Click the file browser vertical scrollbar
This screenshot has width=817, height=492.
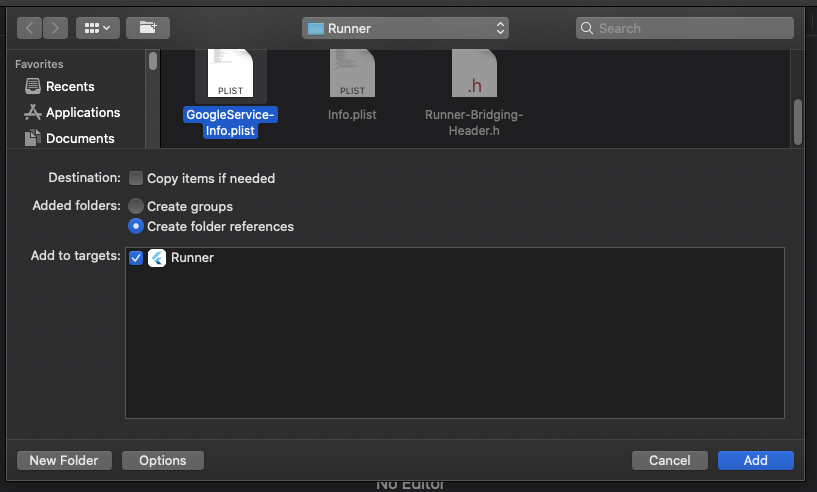click(x=798, y=121)
